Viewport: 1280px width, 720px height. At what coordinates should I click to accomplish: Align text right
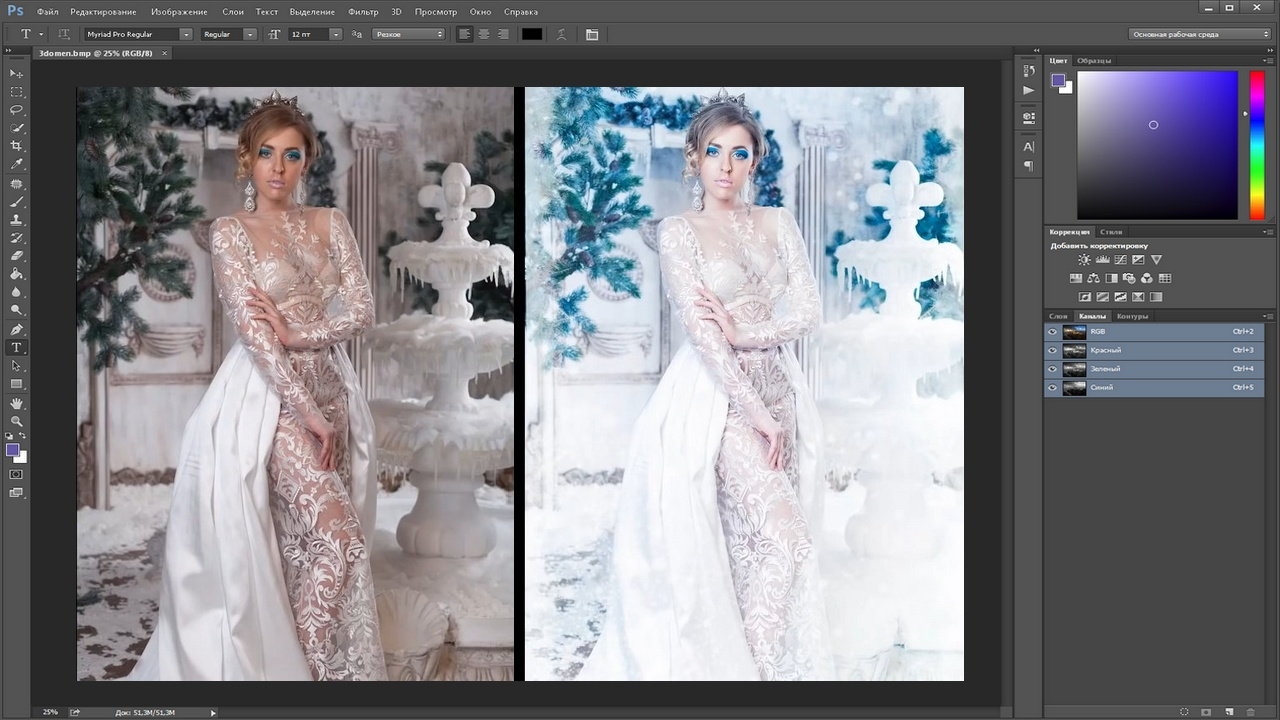pyautogui.click(x=503, y=34)
